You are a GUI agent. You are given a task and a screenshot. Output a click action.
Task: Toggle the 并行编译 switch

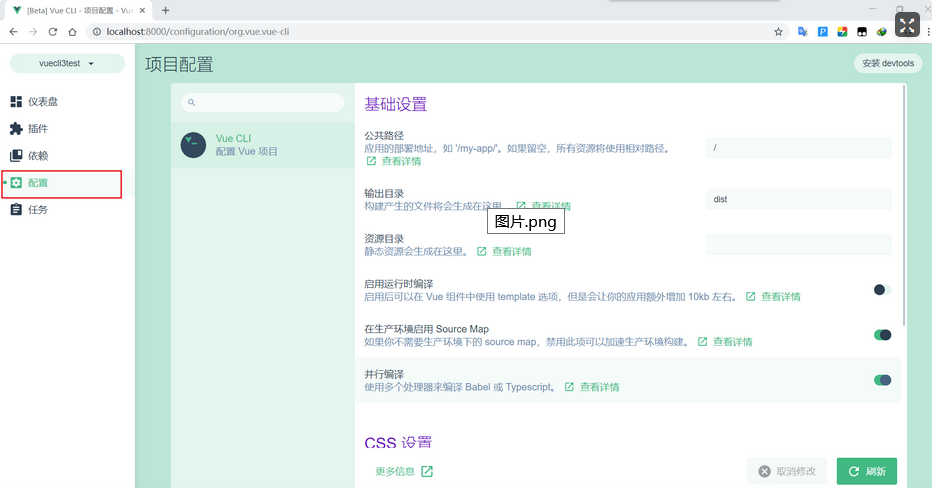coord(882,380)
